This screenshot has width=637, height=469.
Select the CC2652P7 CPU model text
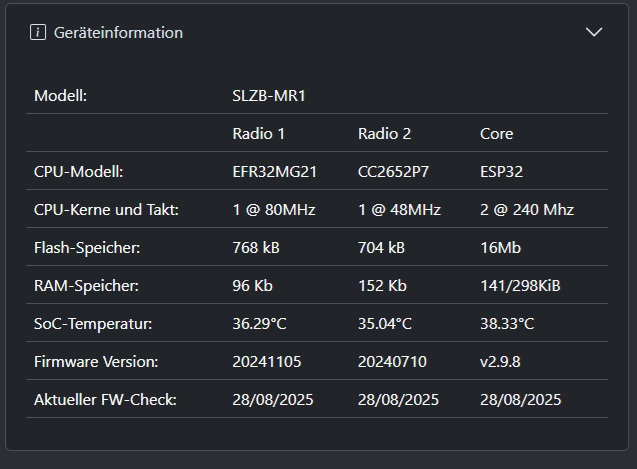click(x=393, y=172)
